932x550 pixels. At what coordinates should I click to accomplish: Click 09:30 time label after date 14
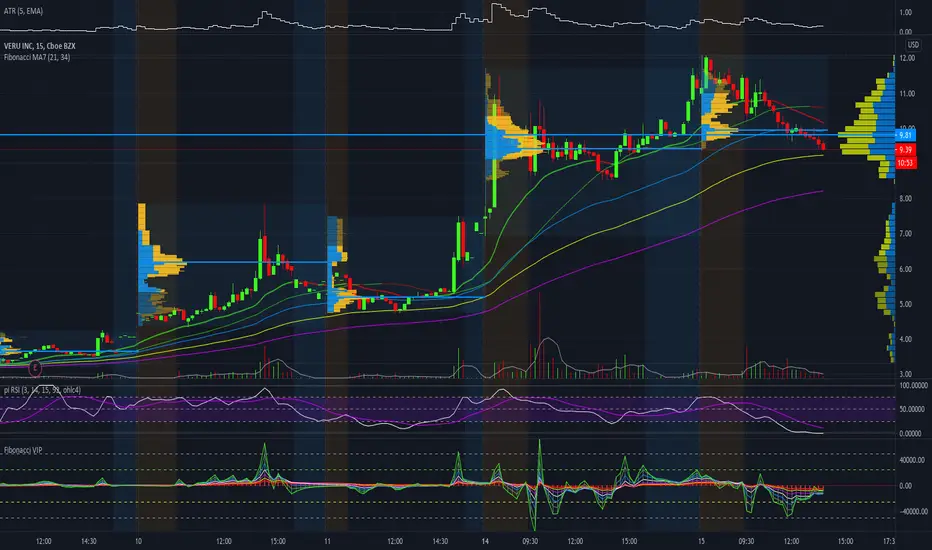[x=530, y=541]
